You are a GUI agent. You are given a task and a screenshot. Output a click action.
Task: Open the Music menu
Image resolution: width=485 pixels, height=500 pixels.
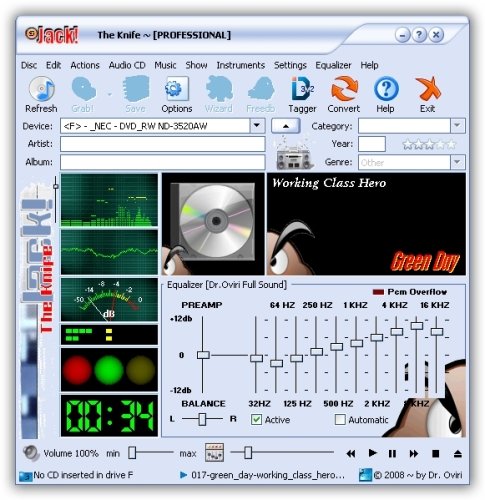[165, 65]
